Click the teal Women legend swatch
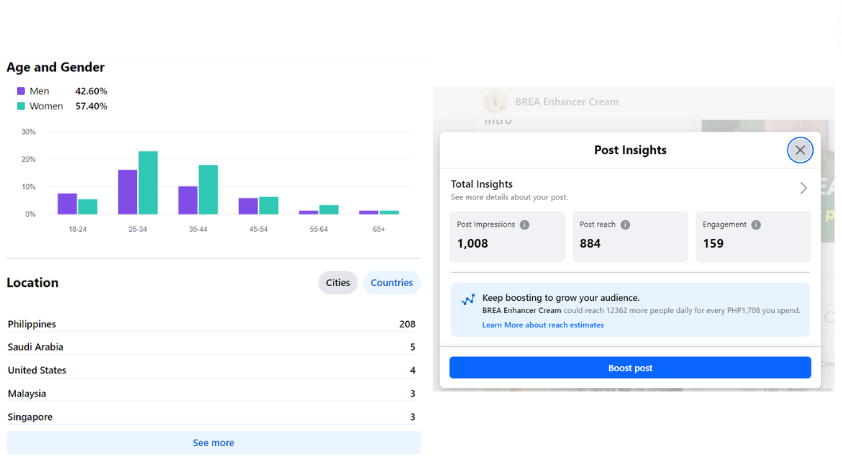Viewport: 842px width, 472px height. (x=21, y=106)
